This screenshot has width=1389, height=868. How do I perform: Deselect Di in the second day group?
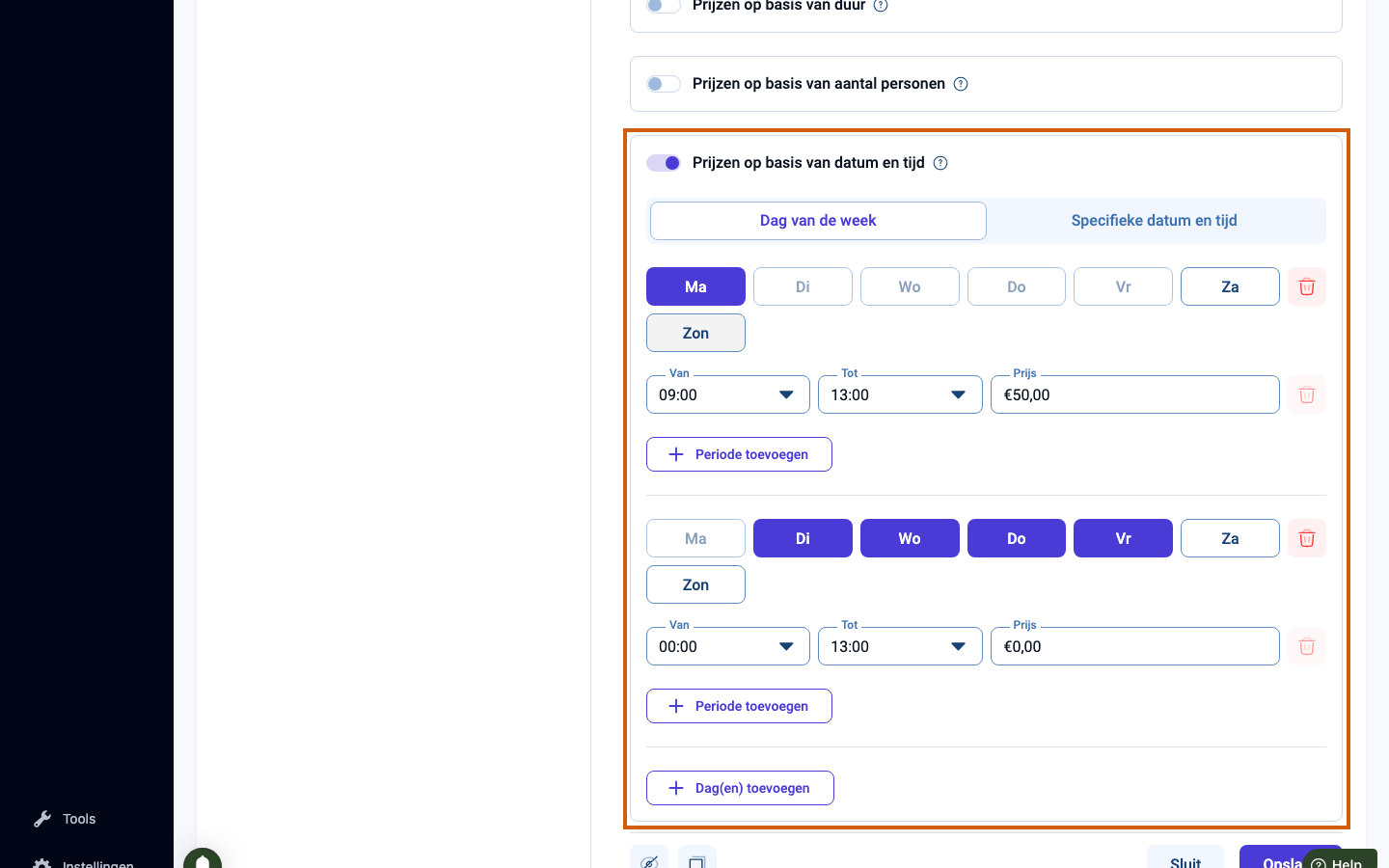803,538
